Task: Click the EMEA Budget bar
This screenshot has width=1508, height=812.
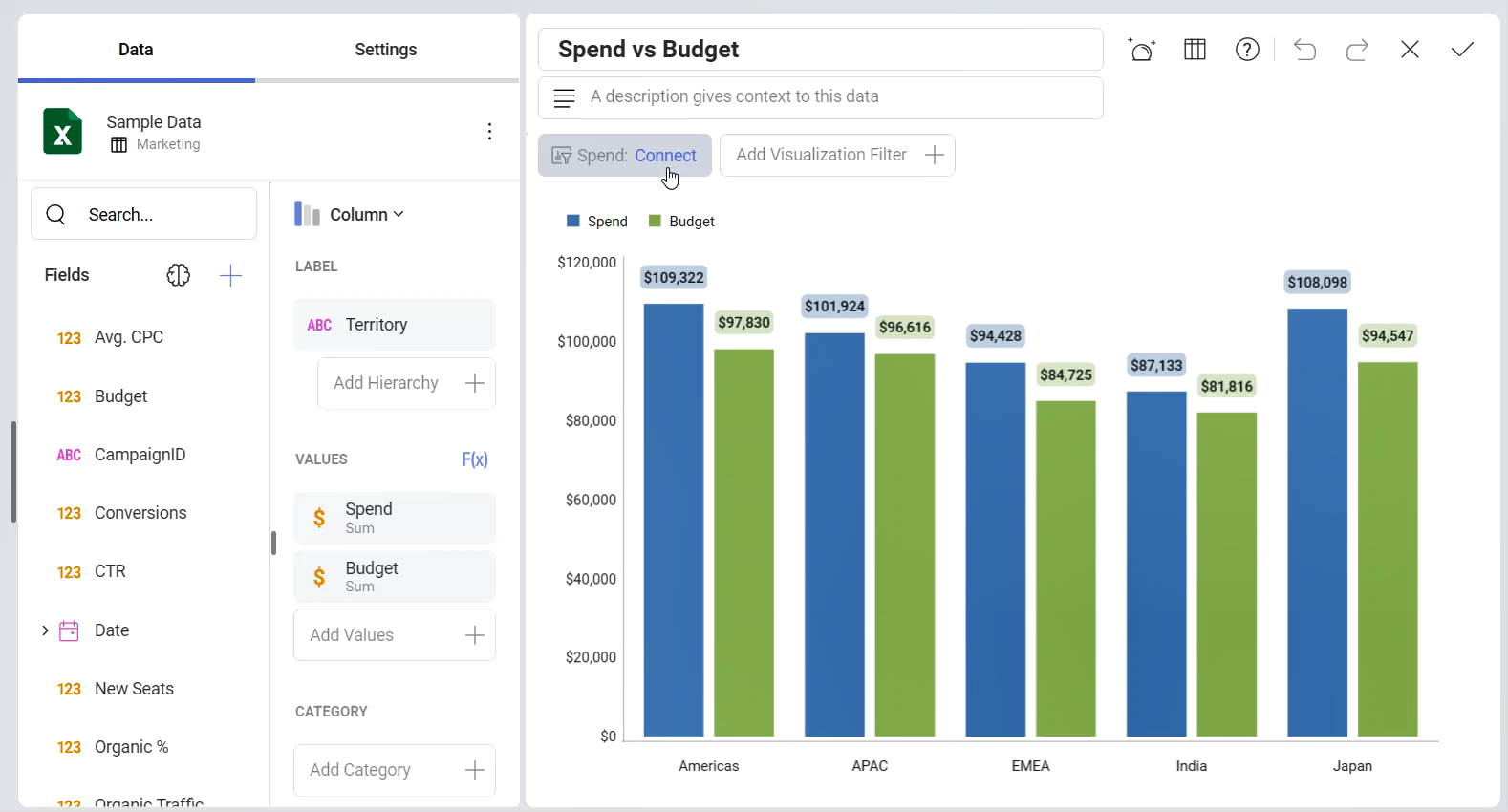Action: 1066,568
